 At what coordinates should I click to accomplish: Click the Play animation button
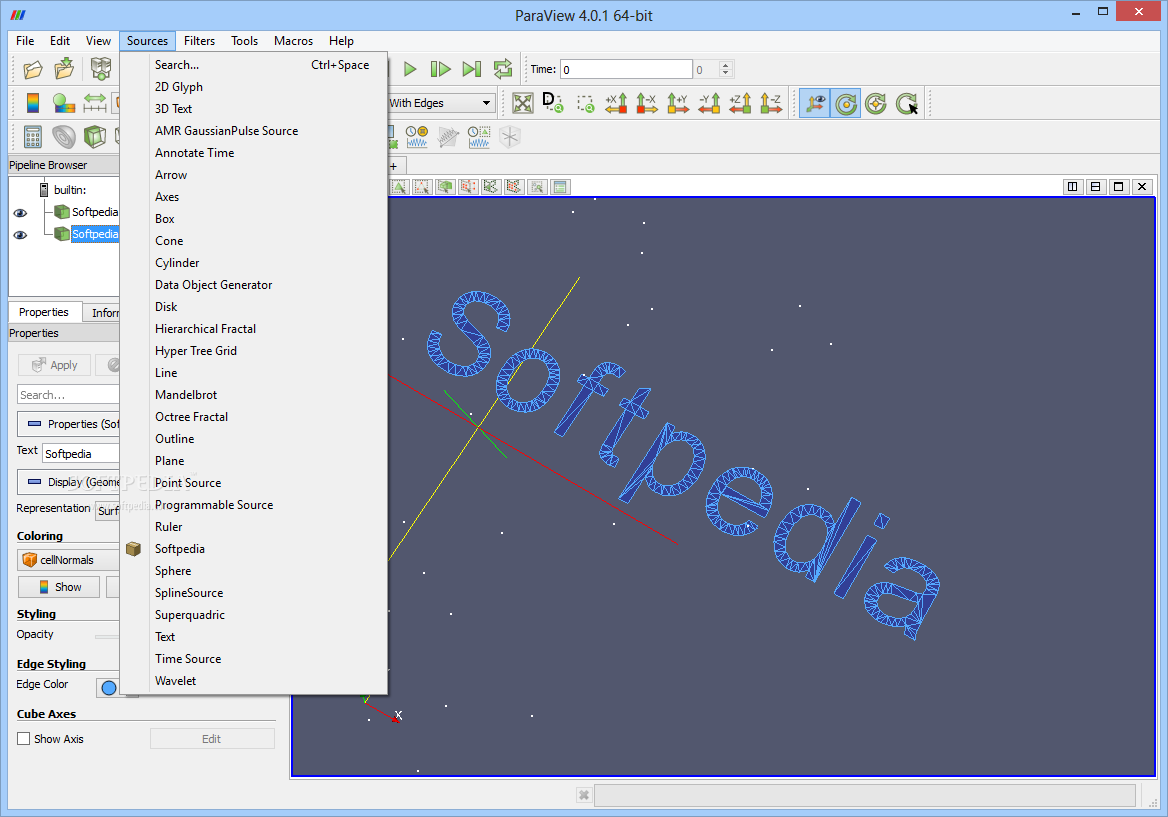pyautogui.click(x=410, y=69)
